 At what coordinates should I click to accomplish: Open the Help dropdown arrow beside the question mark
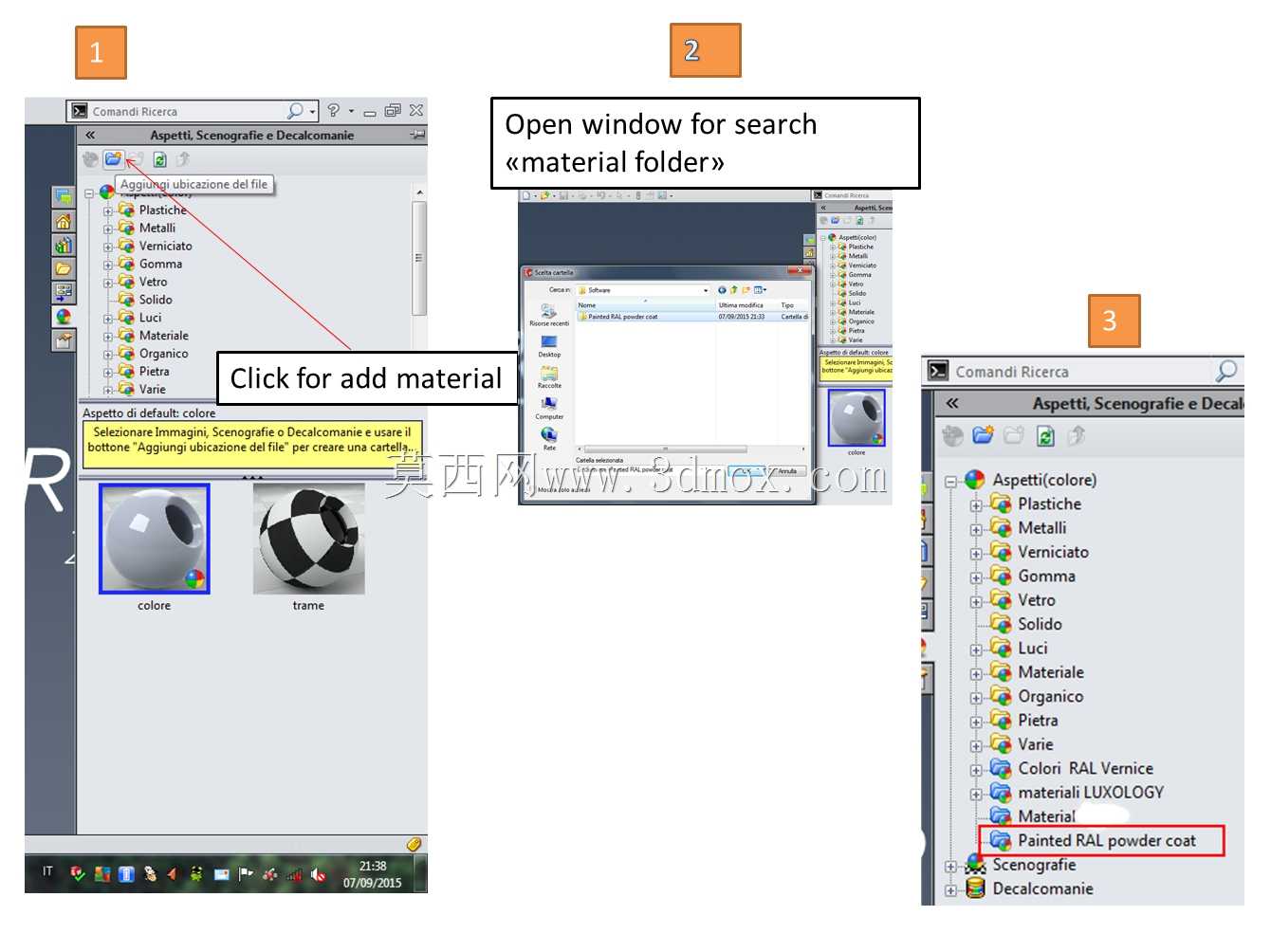pos(351,111)
